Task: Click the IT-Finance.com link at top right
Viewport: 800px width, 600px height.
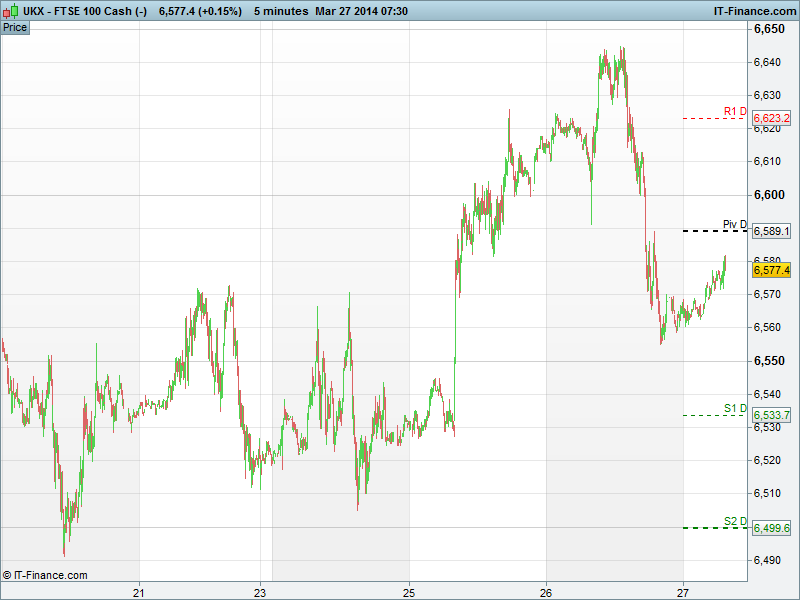Action: tap(752, 10)
